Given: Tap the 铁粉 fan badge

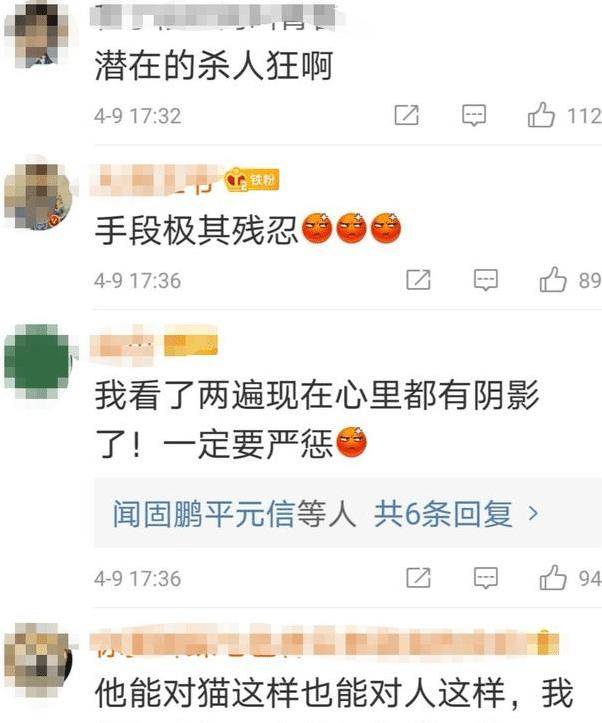Looking at the screenshot, I should pos(252,179).
